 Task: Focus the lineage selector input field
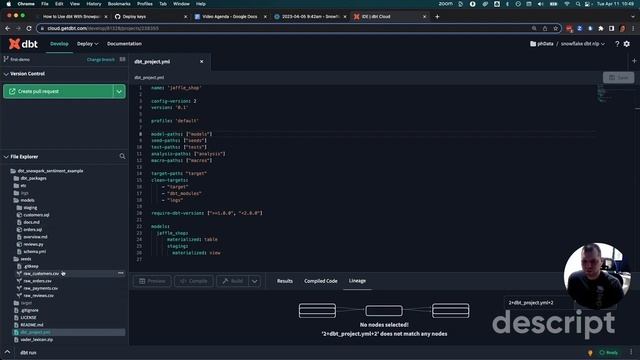click(x=539, y=302)
